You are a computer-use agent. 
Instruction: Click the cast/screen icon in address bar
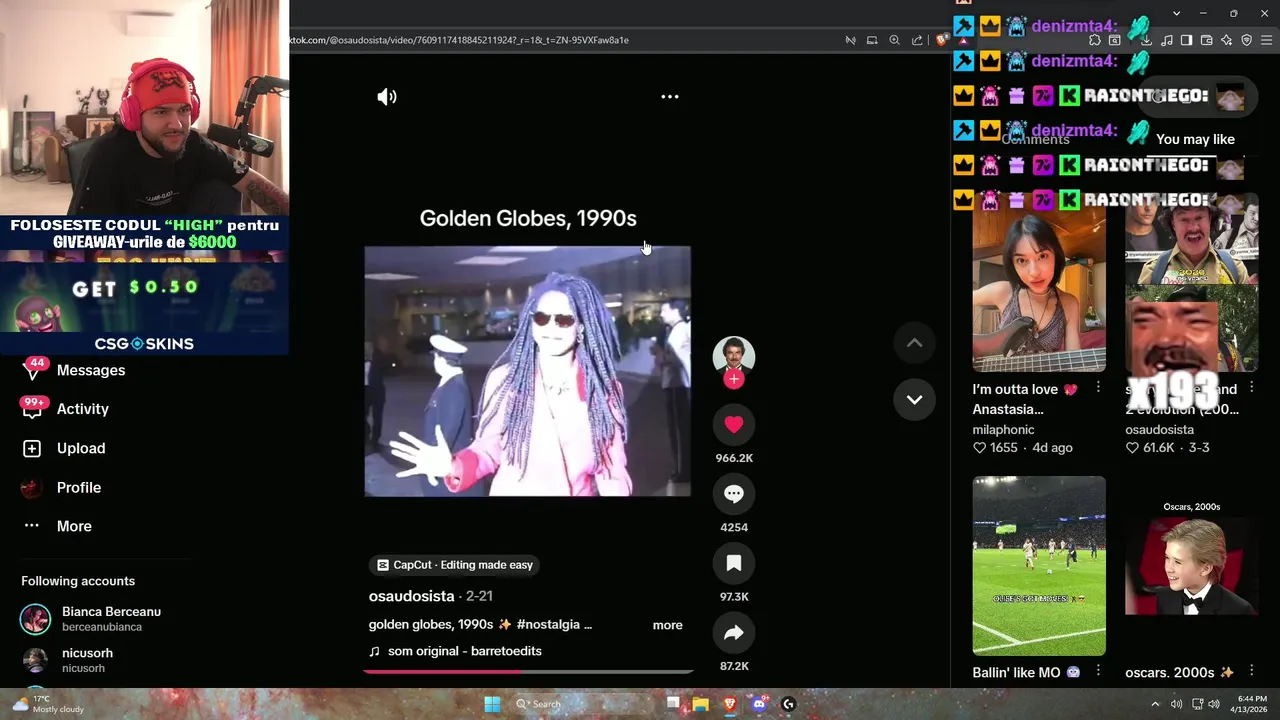coord(872,40)
